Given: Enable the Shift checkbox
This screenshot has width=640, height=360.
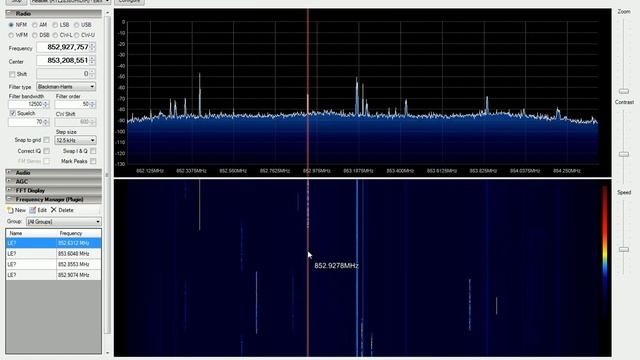Looking at the screenshot, I should coord(12,74).
